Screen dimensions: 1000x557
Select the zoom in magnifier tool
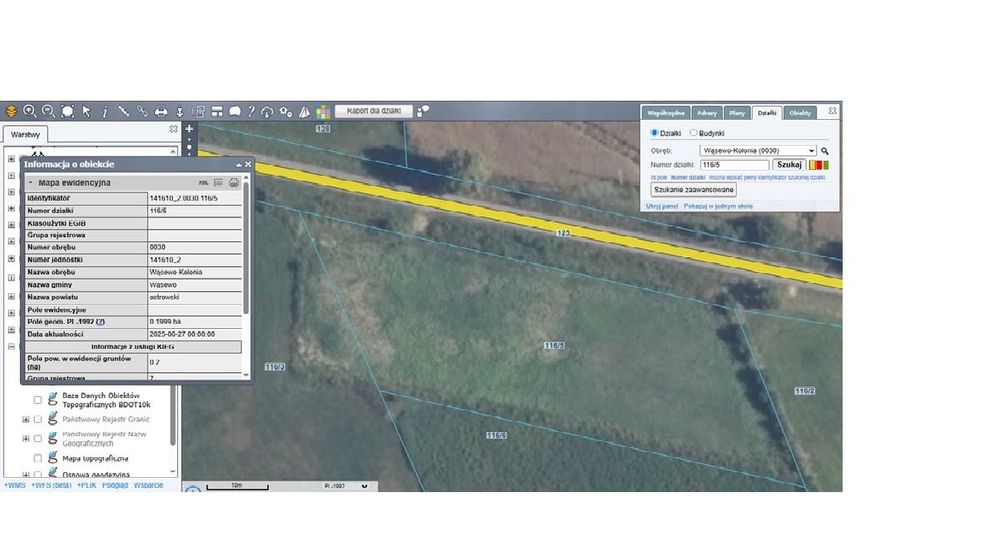pos(29,111)
